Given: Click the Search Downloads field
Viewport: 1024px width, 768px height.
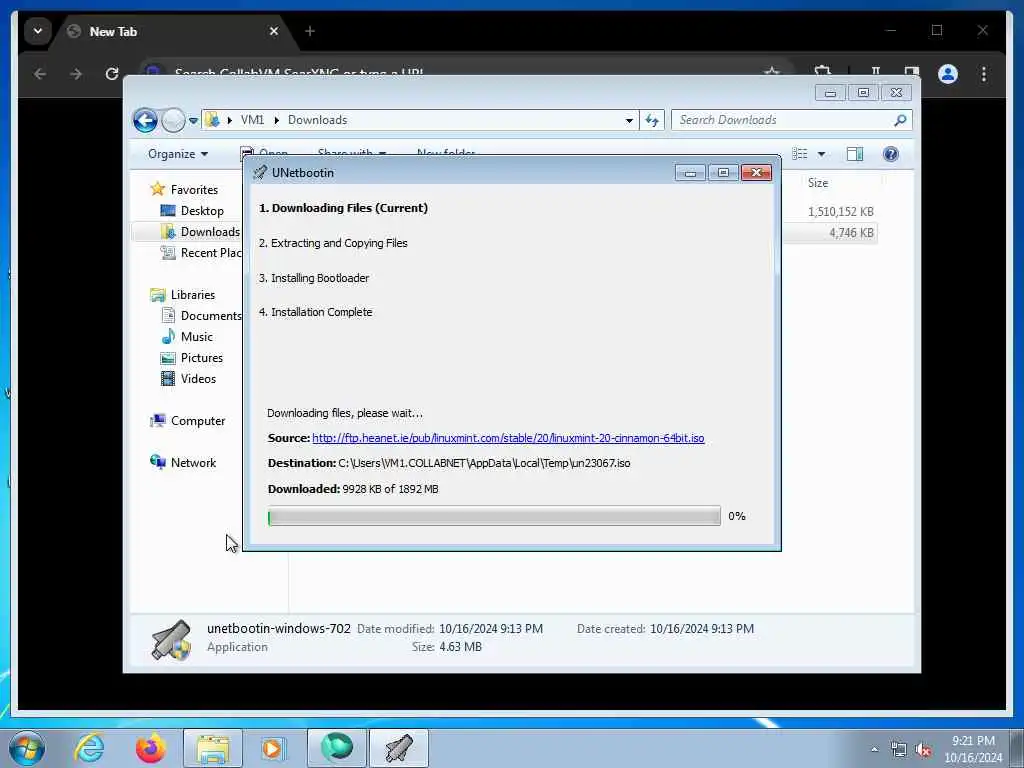Looking at the screenshot, I should tap(791, 120).
